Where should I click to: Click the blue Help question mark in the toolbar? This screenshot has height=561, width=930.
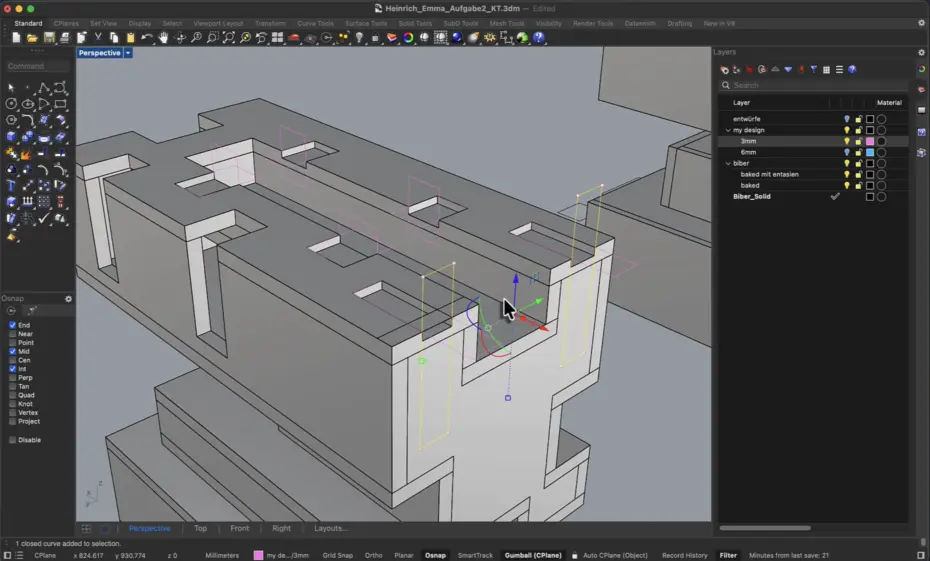pyautogui.click(x=539, y=37)
